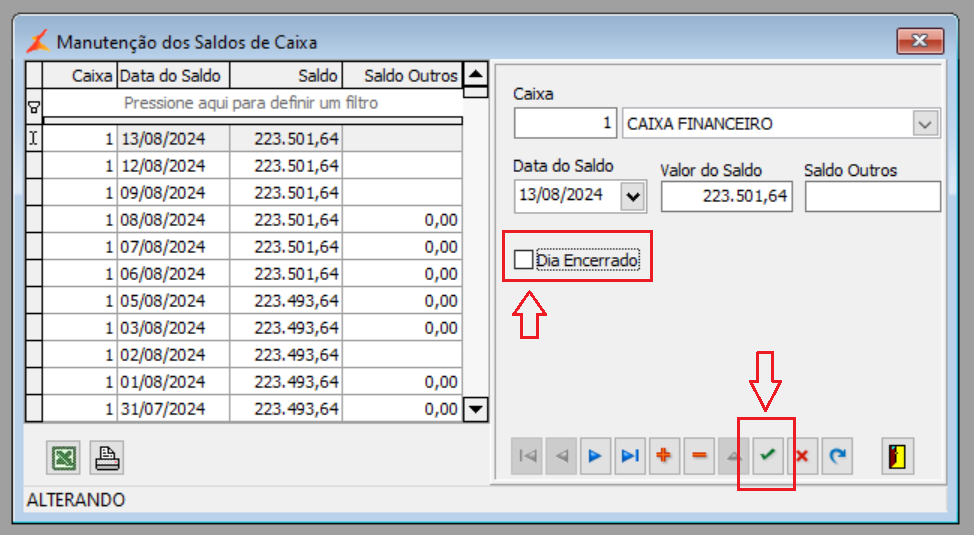This screenshot has width=974, height=535.
Task: Select the row dated 08/08/2024
Action: [252, 220]
